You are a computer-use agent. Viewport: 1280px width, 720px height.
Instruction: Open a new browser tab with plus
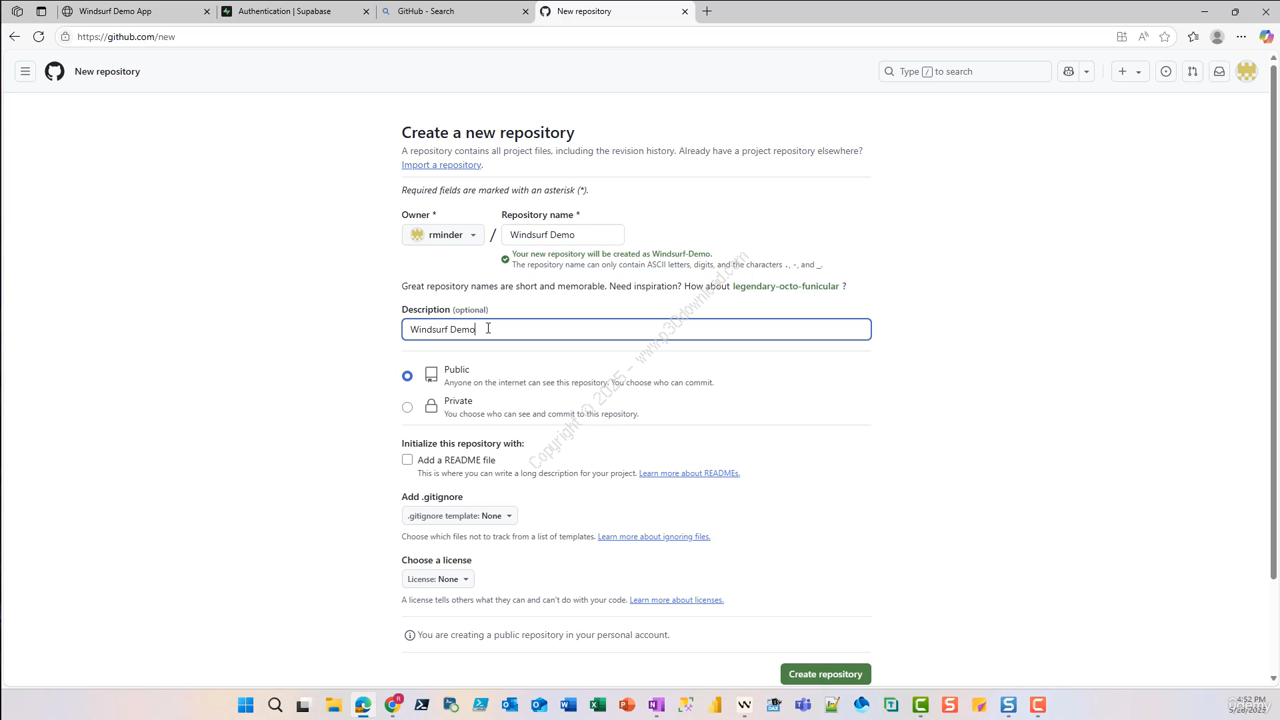[x=707, y=11]
